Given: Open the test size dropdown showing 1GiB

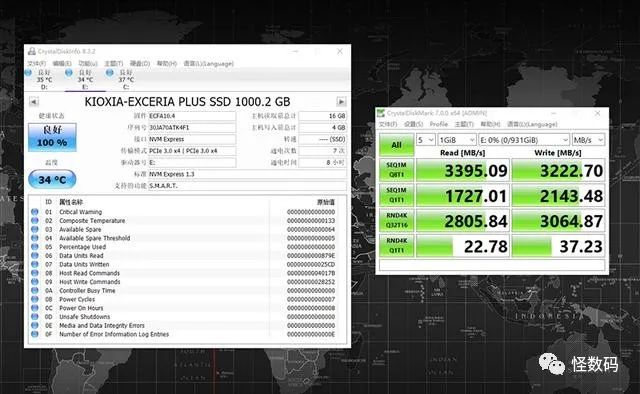Looking at the screenshot, I should click(x=457, y=140).
